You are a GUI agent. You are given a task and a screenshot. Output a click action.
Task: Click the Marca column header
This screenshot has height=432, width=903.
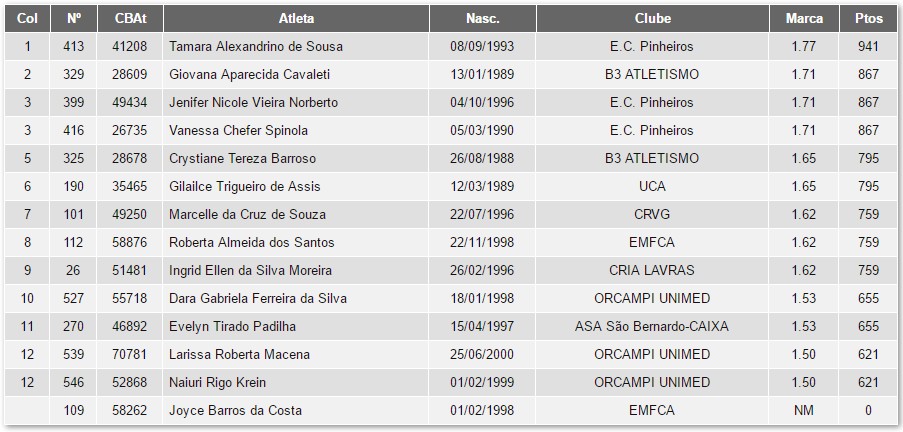804,18
